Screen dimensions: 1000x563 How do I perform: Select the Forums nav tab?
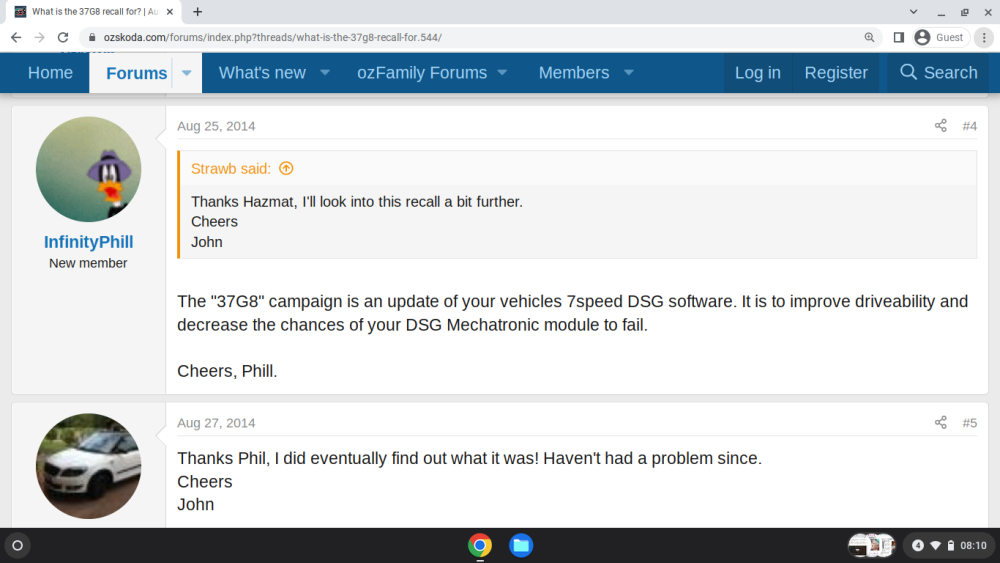point(136,73)
